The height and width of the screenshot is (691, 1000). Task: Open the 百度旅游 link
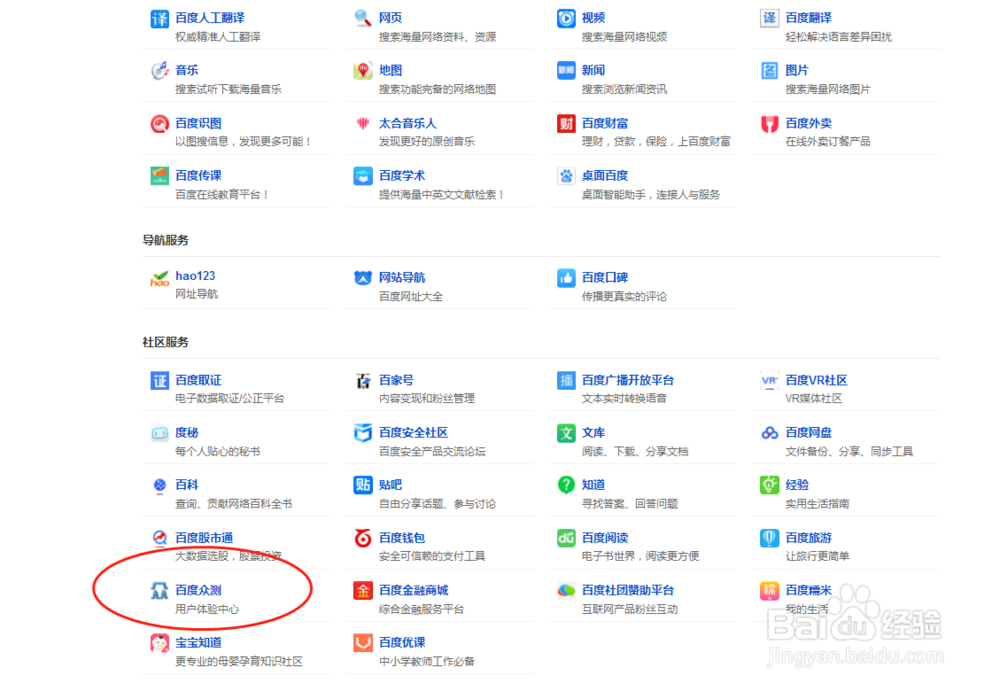coord(809,538)
